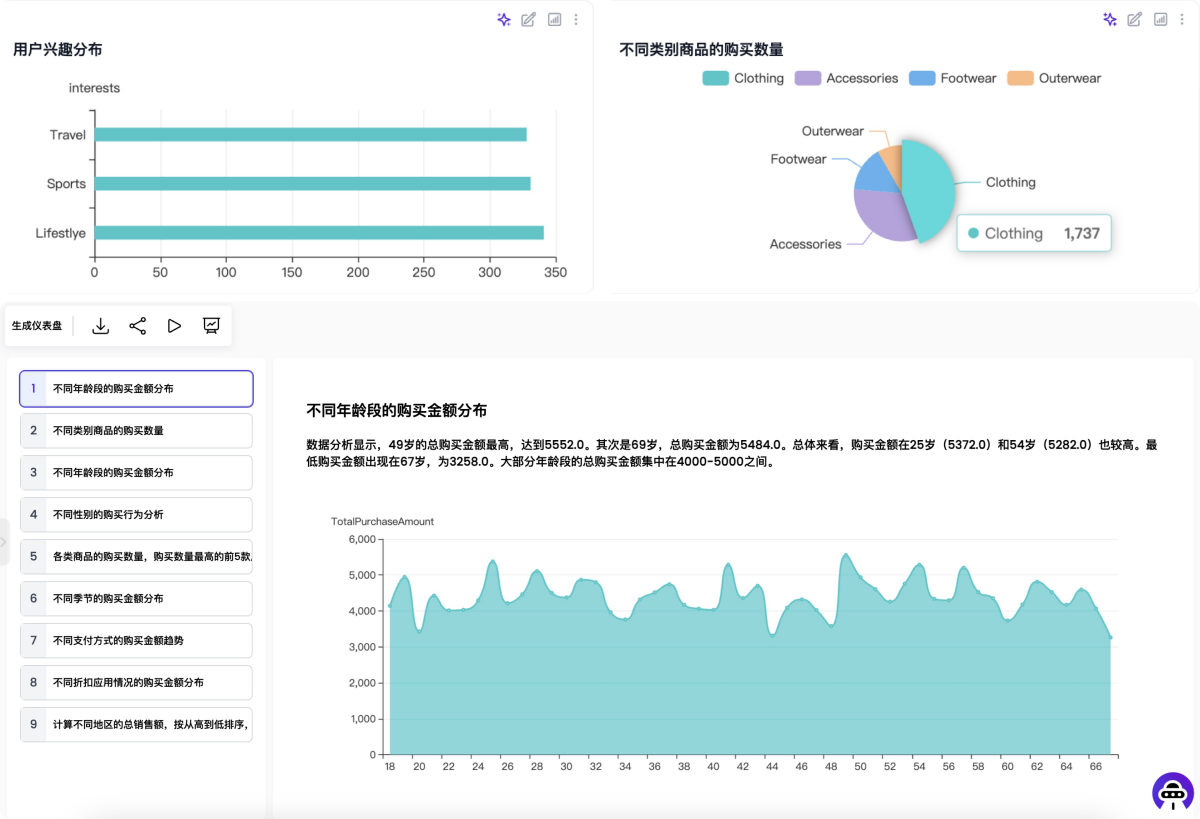Toggle the Clothing legend item in the pie chart
1200x819 pixels.
coord(743,78)
